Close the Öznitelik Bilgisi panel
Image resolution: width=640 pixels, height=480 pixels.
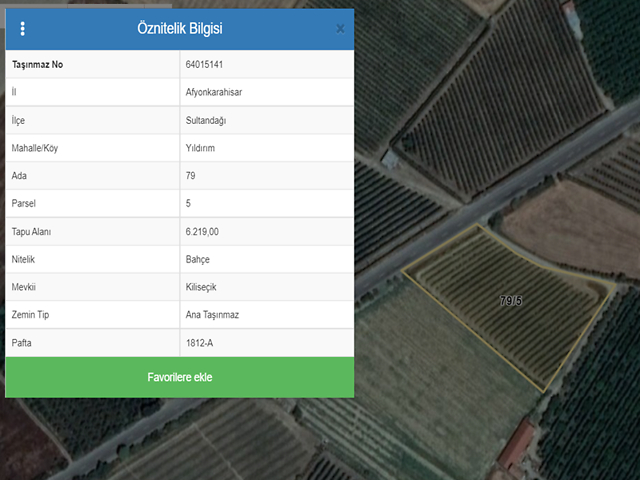click(x=340, y=29)
